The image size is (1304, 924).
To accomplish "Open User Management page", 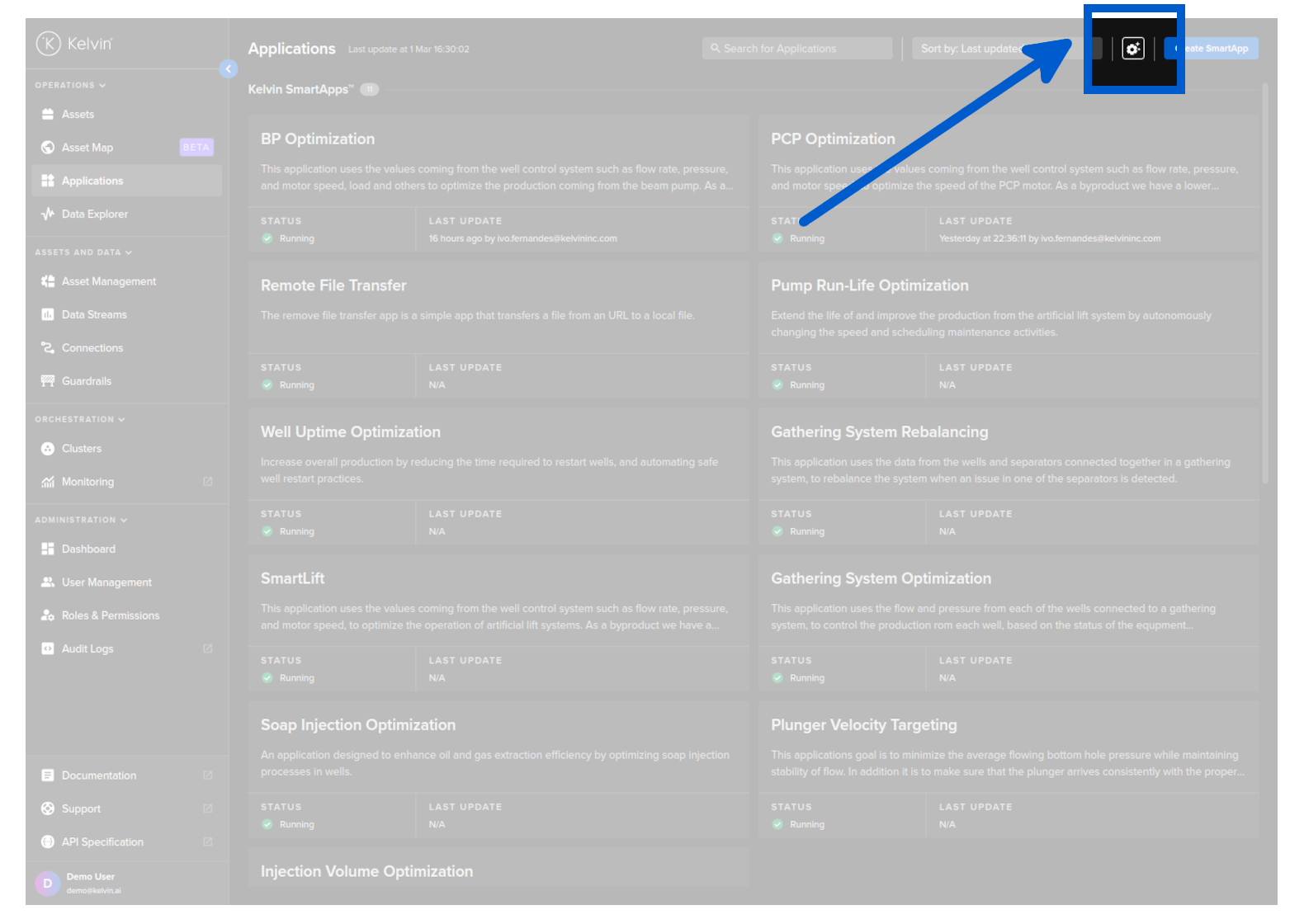I will [106, 582].
